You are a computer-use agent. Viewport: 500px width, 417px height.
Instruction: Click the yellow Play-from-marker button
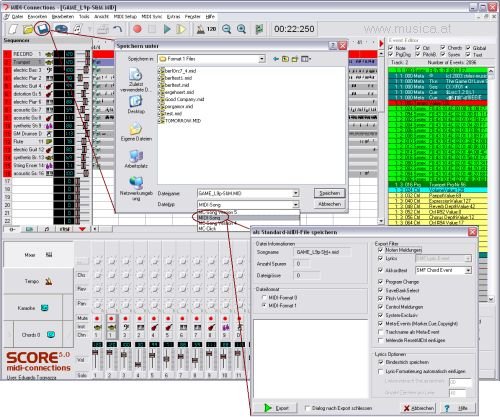coord(181,29)
